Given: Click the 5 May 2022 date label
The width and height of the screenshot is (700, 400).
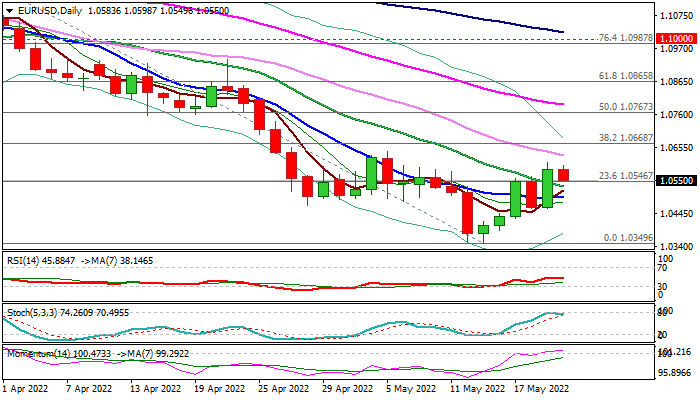Looking at the screenshot, I should coord(412,387).
